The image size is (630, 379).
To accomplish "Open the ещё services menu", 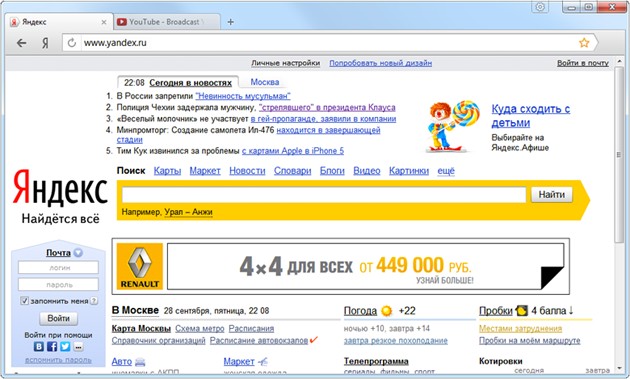I will [x=446, y=171].
